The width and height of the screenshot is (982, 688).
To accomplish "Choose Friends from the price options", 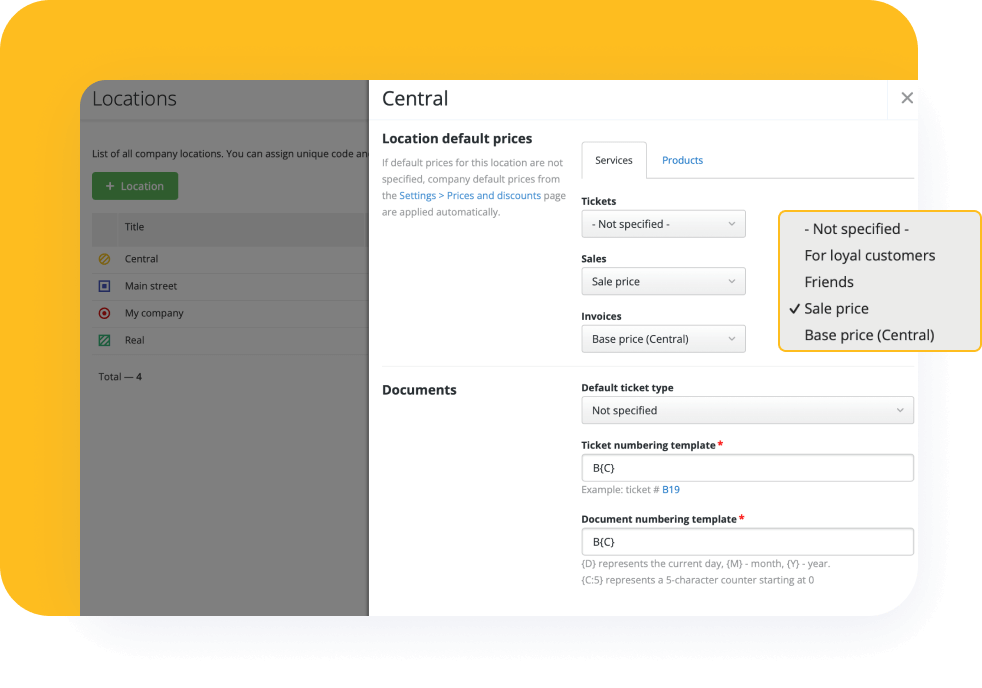I will tap(829, 282).
